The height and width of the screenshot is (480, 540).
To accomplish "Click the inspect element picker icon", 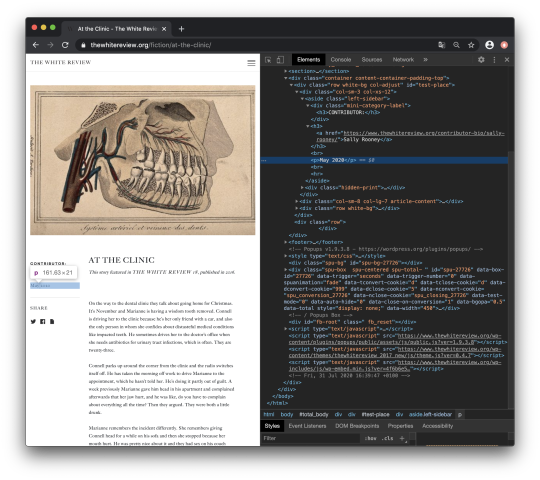I will click(268, 60).
